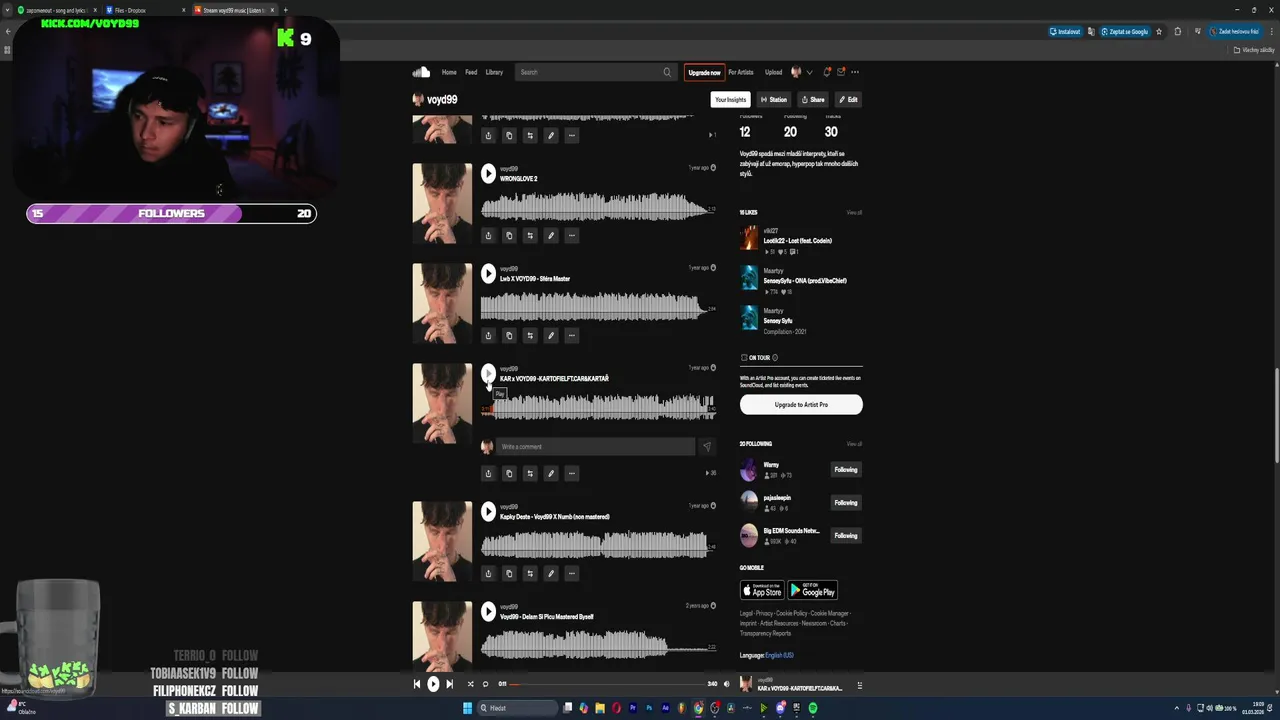This screenshot has height=720, width=1280.
Task: Click the profile Share button
Action: coord(813,100)
